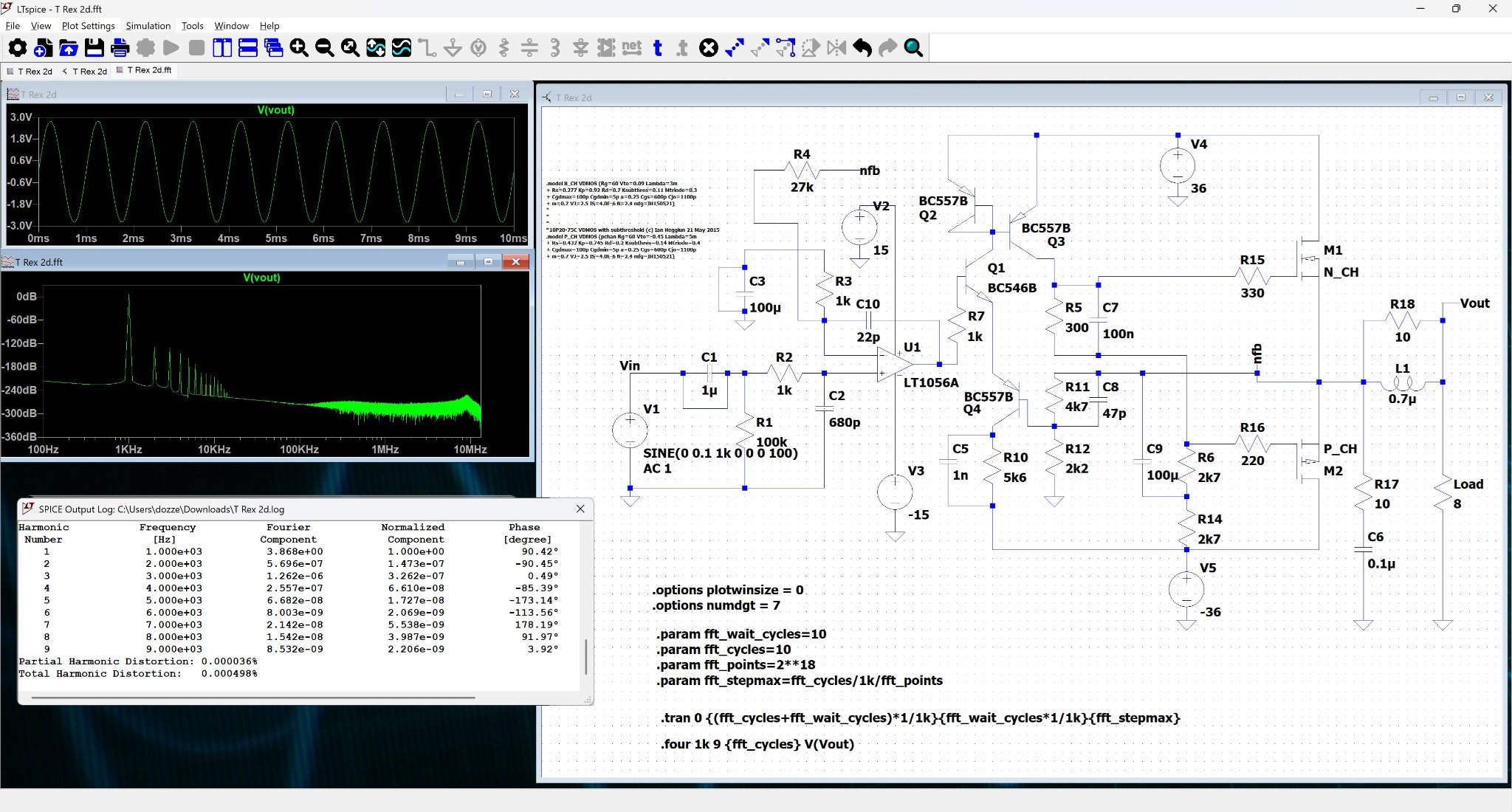Minimize the T Rex 2d schematic window

point(1432,97)
